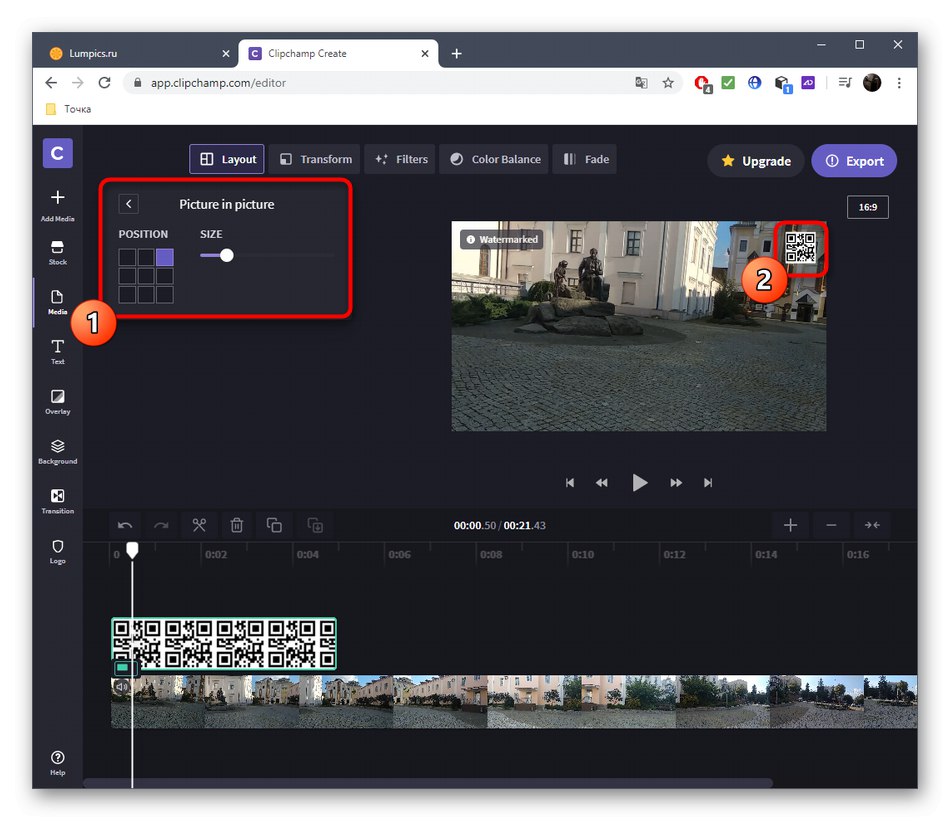Open the 16:9 aspect ratio selector
The height and width of the screenshot is (821, 950).
[868, 207]
